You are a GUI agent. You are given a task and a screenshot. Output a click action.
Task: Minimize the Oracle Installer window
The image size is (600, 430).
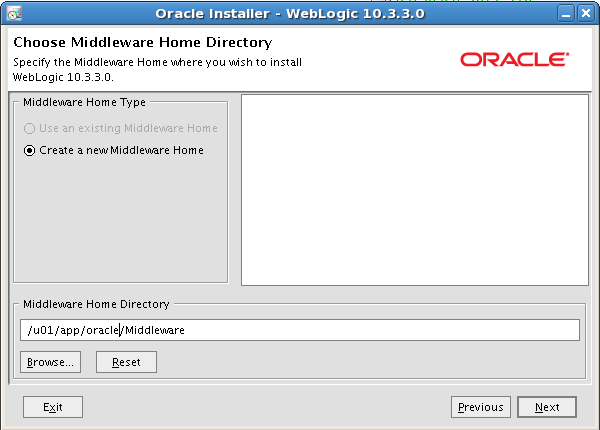click(x=566, y=14)
